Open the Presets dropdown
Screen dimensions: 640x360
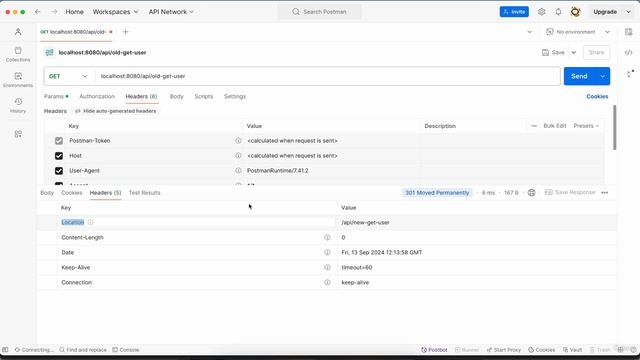(586, 126)
